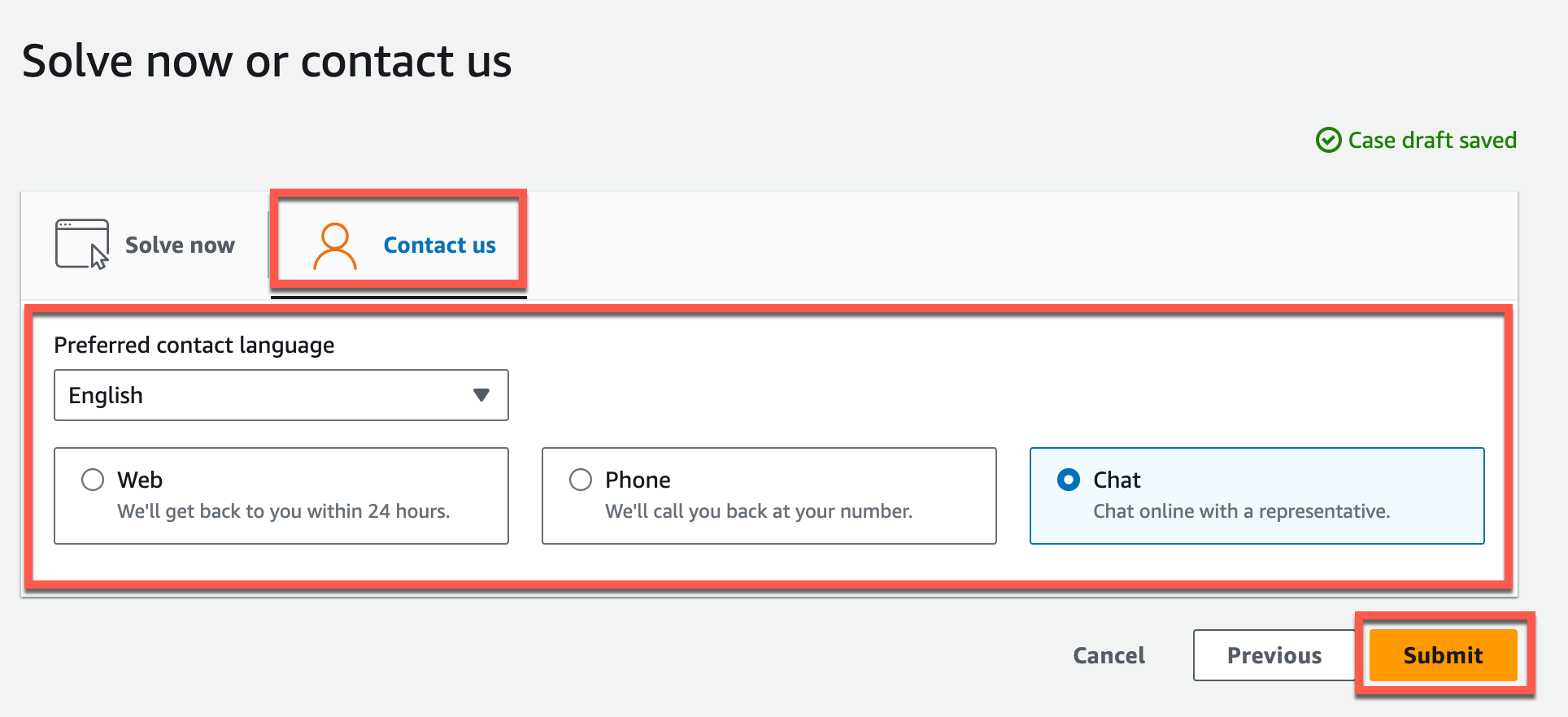The width and height of the screenshot is (1568, 717).
Task: Switch to the Solve now tab
Action: coord(179,244)
